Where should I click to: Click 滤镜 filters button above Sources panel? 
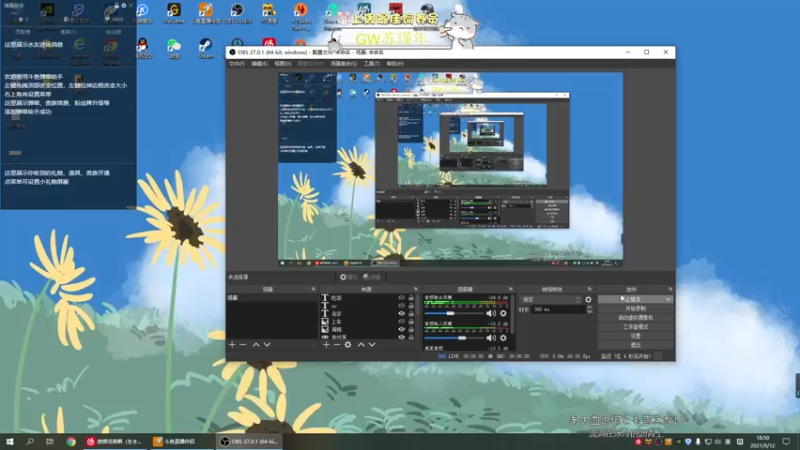(x=372, y=277)
